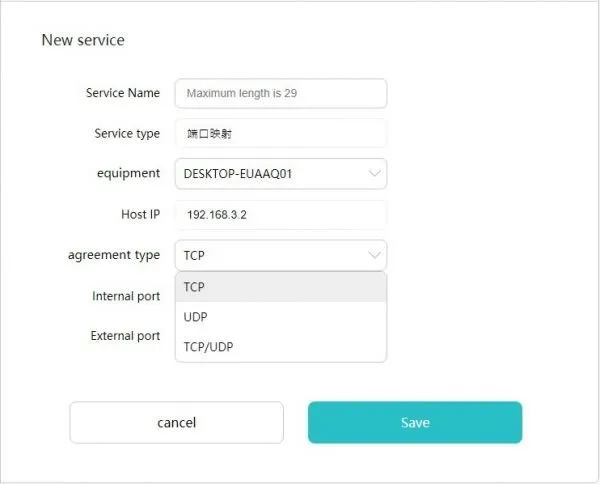Collapse the agreement type combo box showing TCP
This screenshot has height=484, width=600.
coord(270,255)
